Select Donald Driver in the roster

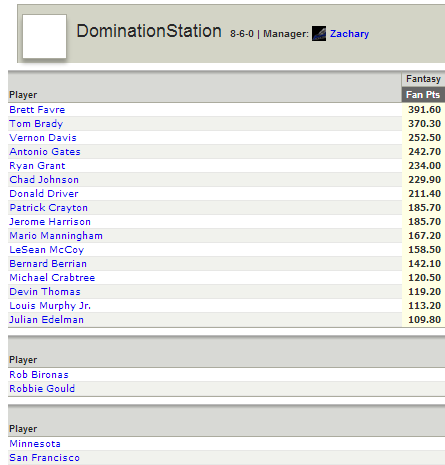click(44, 194)
